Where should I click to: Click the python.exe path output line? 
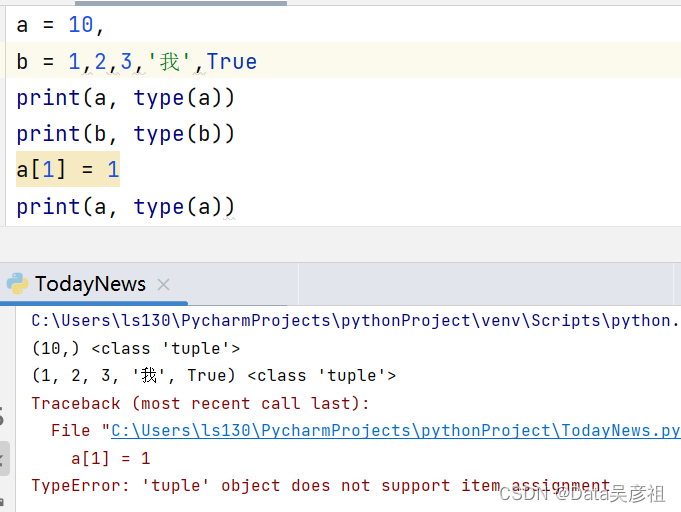point(356,321)
